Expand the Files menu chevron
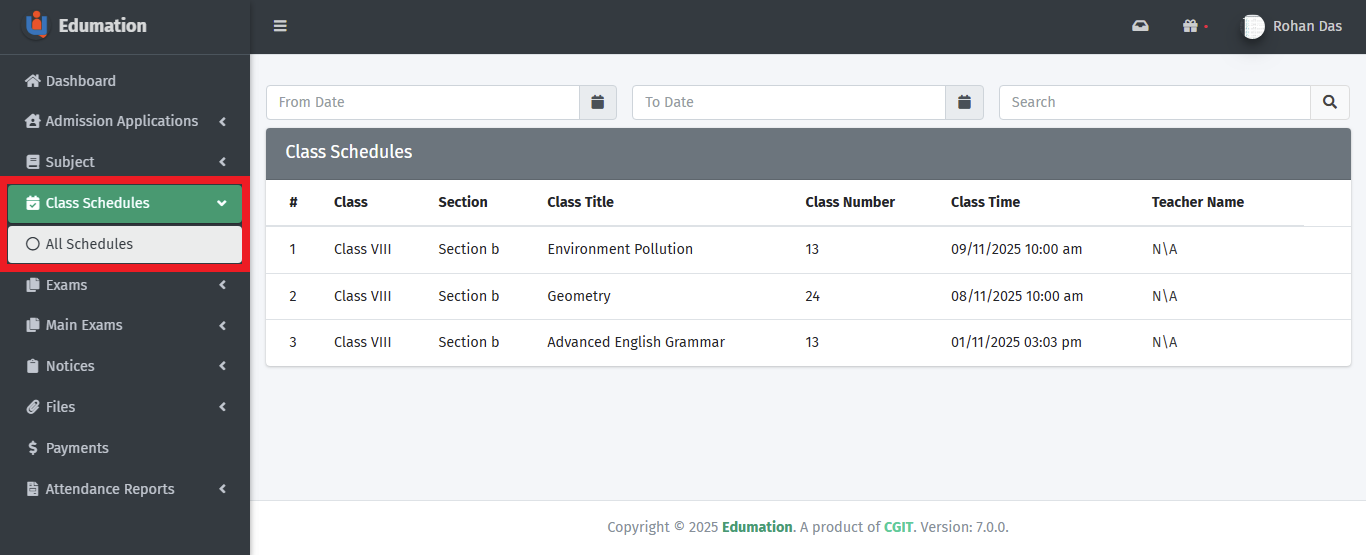 pyautogui.click(x=222, y=407)
